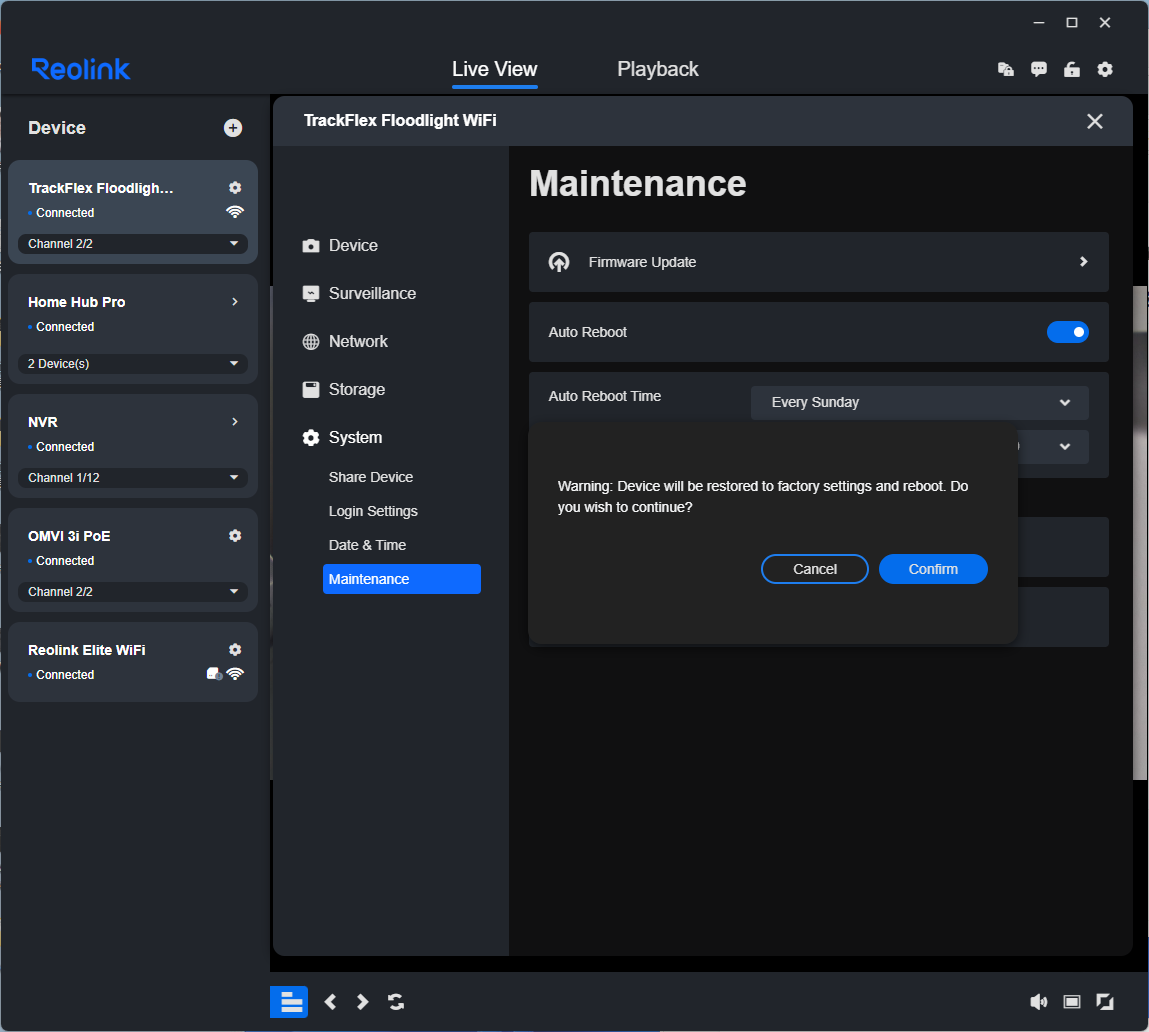The height and width of the screenshot is (1032, 1149).
Task: Select the TrackFlex Floodlight device name
Action: (101, 188)
